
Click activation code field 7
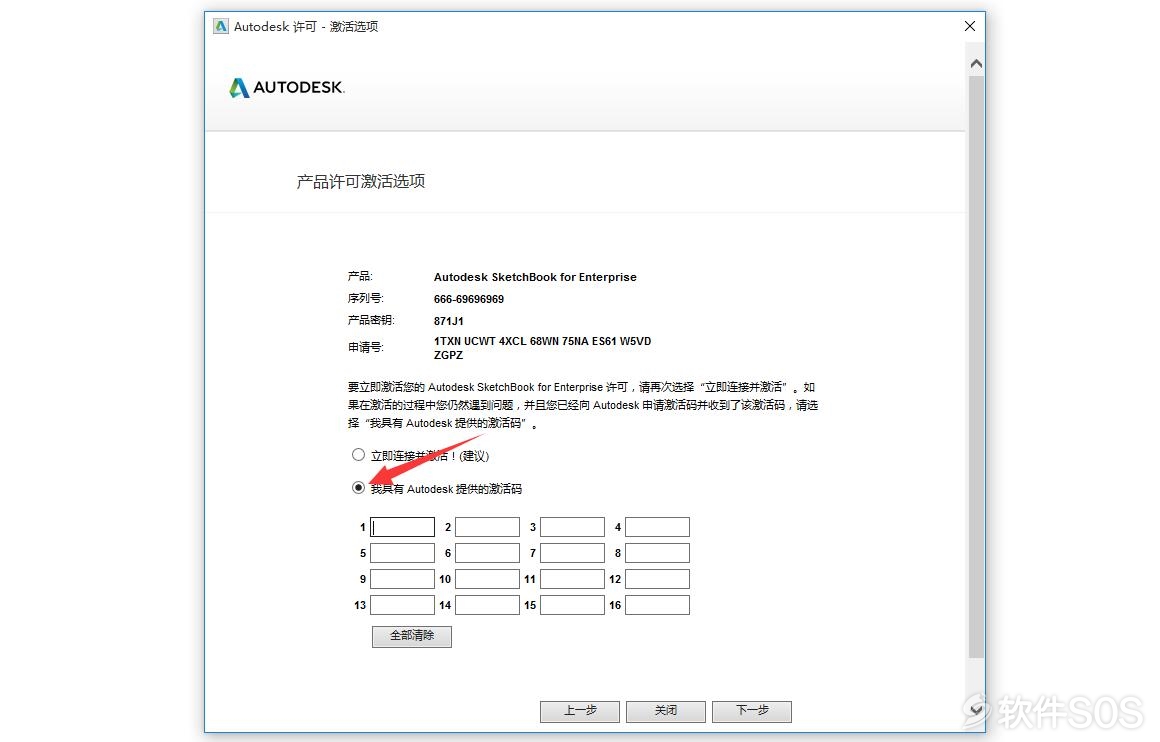coord(573,553)
